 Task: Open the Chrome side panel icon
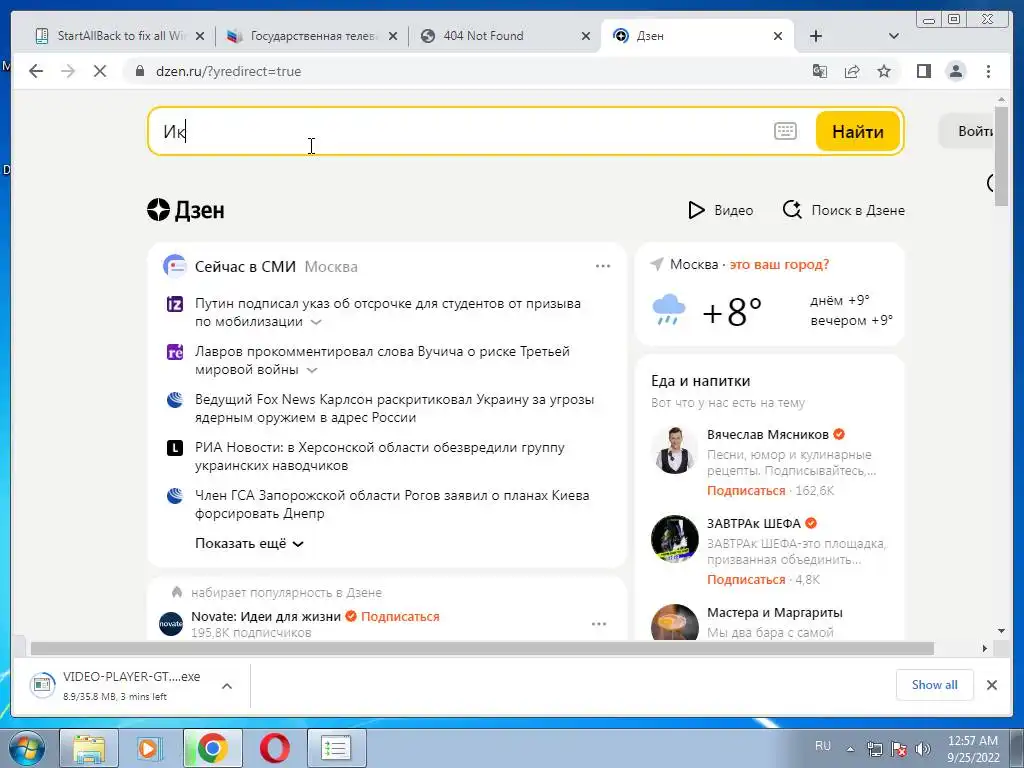[x=923, y=71]
